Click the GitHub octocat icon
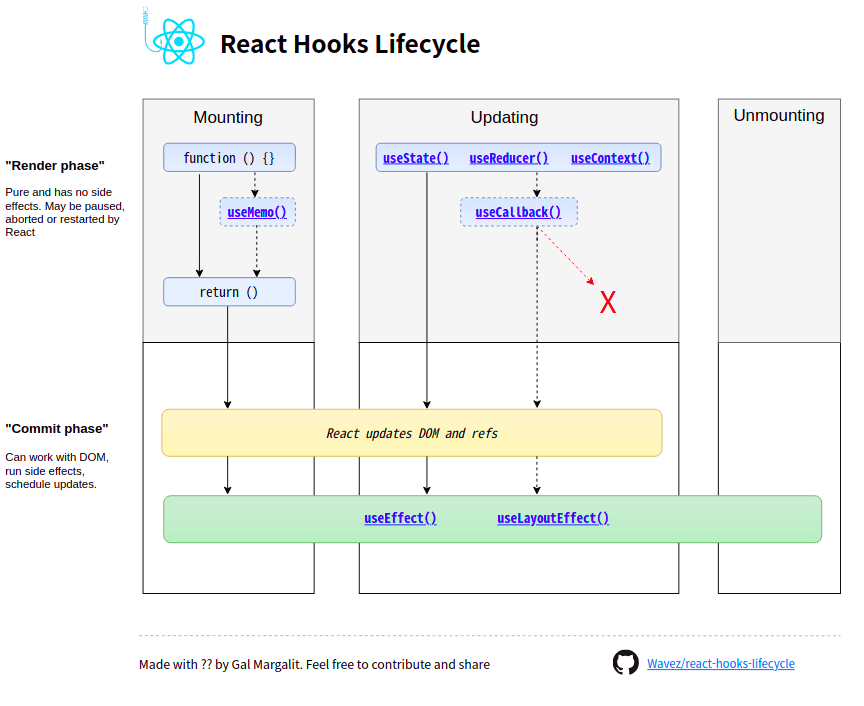Screen dimensions: 864x706 click(x=625, y=662)
